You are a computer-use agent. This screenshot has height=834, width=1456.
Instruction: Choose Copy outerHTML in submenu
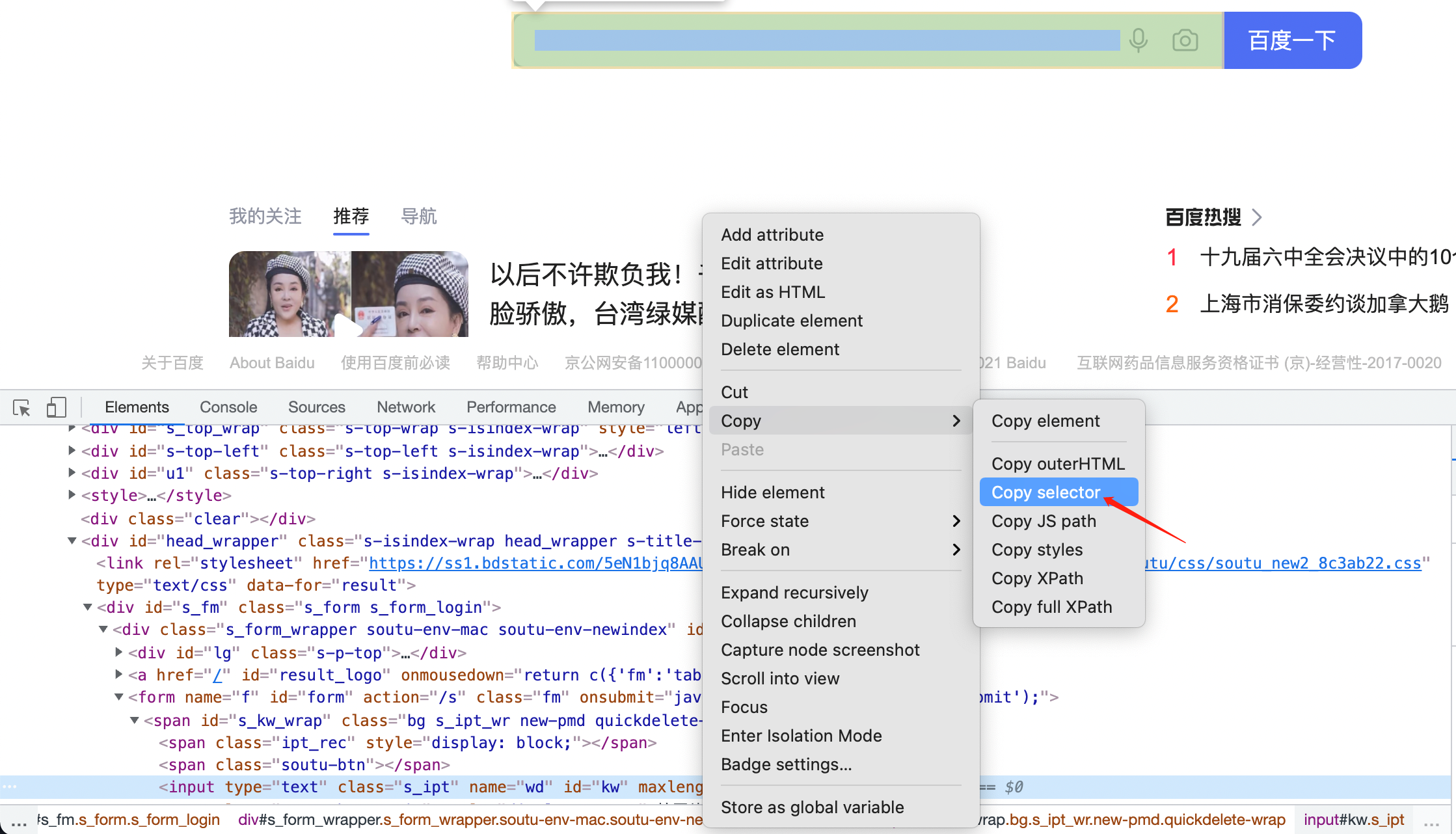pos(1059,464)
